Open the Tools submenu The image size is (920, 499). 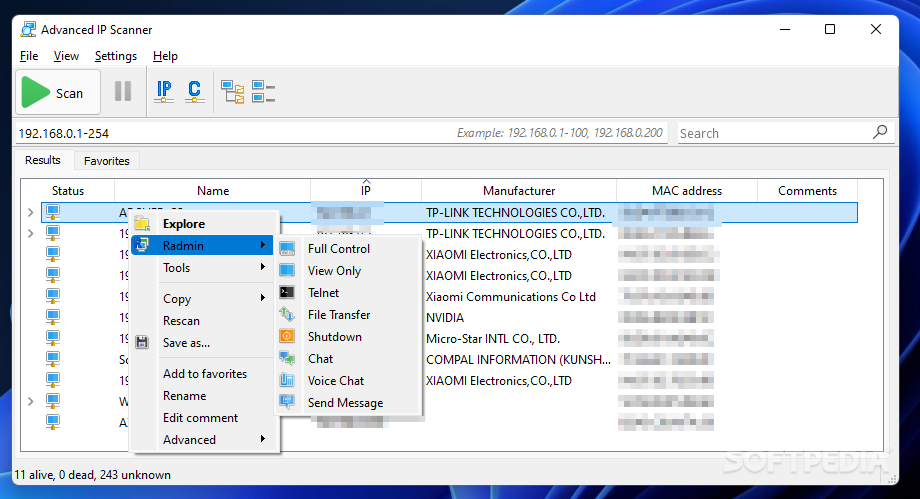click(203, 268)
